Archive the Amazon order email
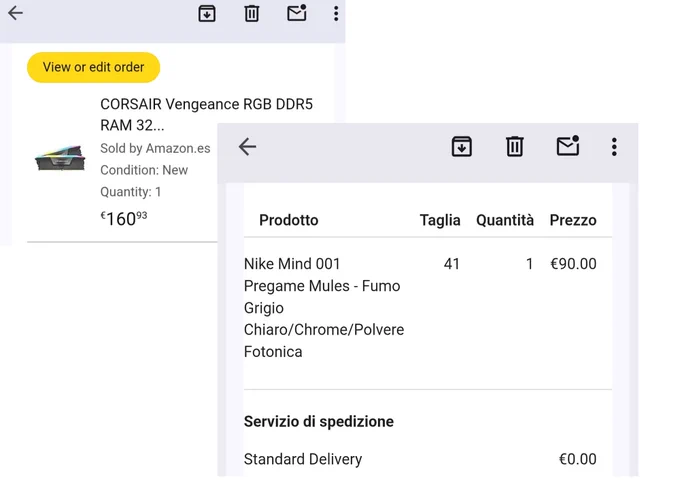This screenshot has height=484, width=680. click(x=207, y=13)
